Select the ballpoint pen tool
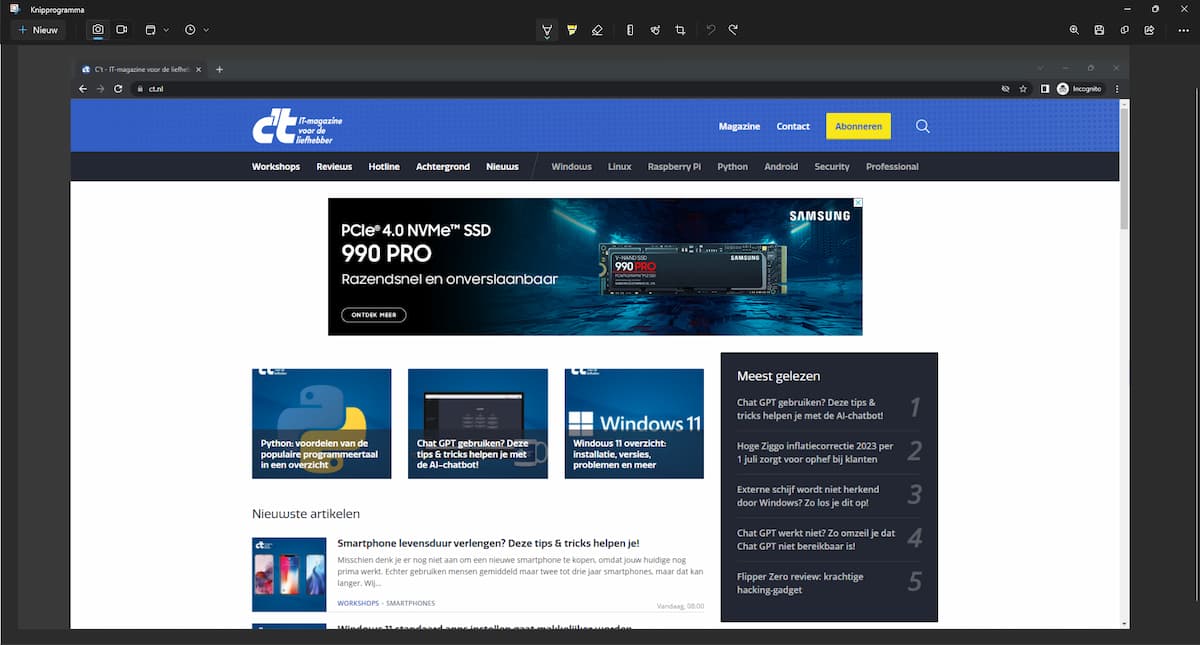 [x=547, y=30]
